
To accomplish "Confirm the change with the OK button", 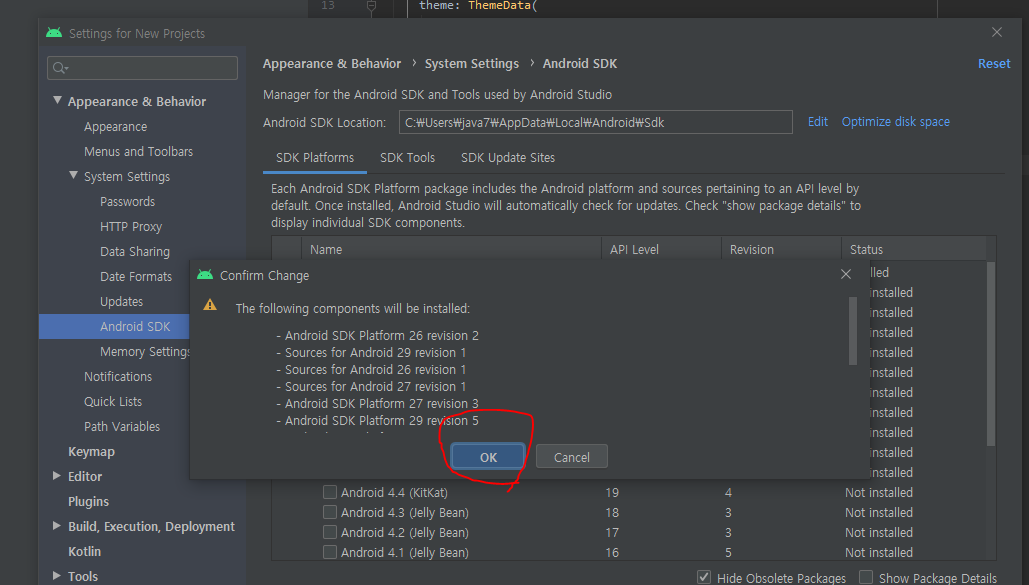I will click(x=488, y=457).
